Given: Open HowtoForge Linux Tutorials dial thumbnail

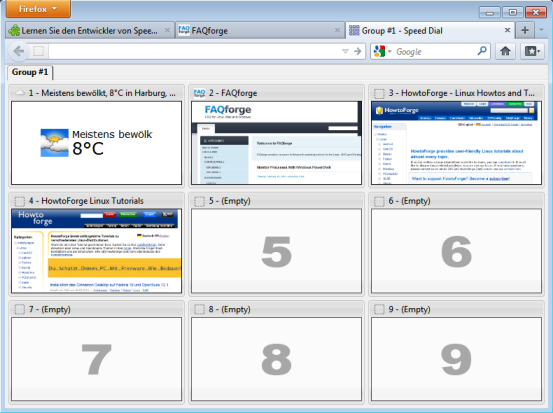Looking at the screenshot, I should (x=97, y=251).
